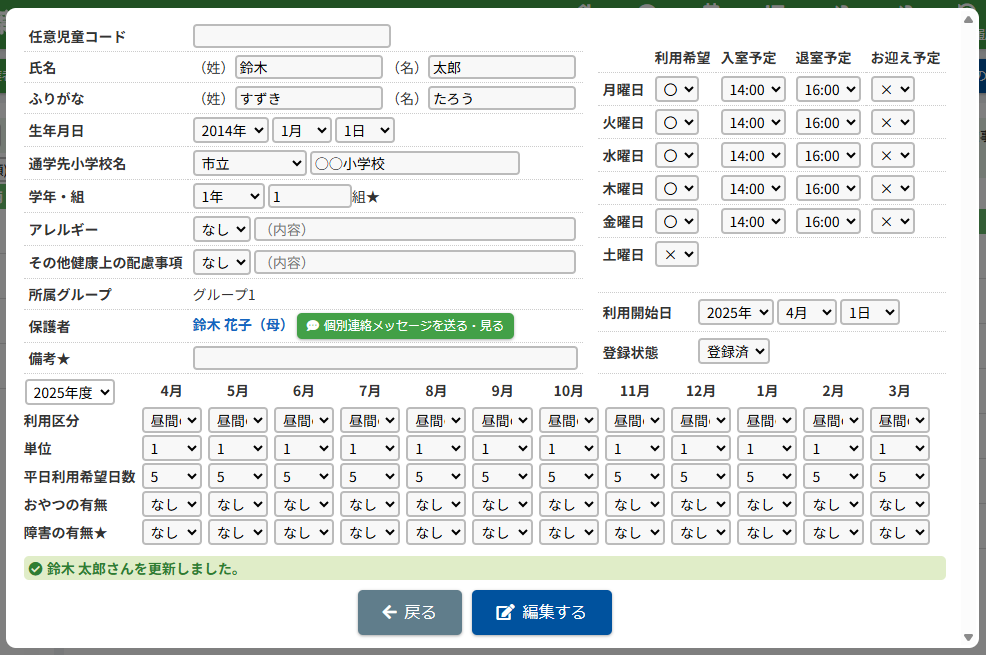Open the 土曜日 利用希望 dropdown
The height and width of the screenshot is (655, 986).
(677, 254)
